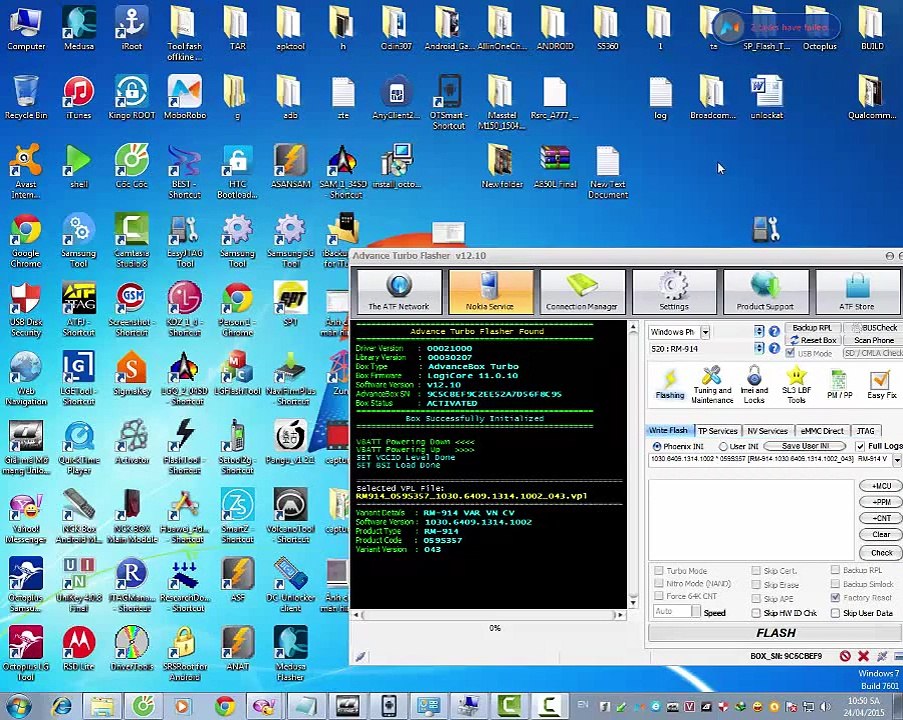The width and height of the screenshot is (903, 720).
Task: Switch to the eMMC Direct tab
Action: click(822, 430)
